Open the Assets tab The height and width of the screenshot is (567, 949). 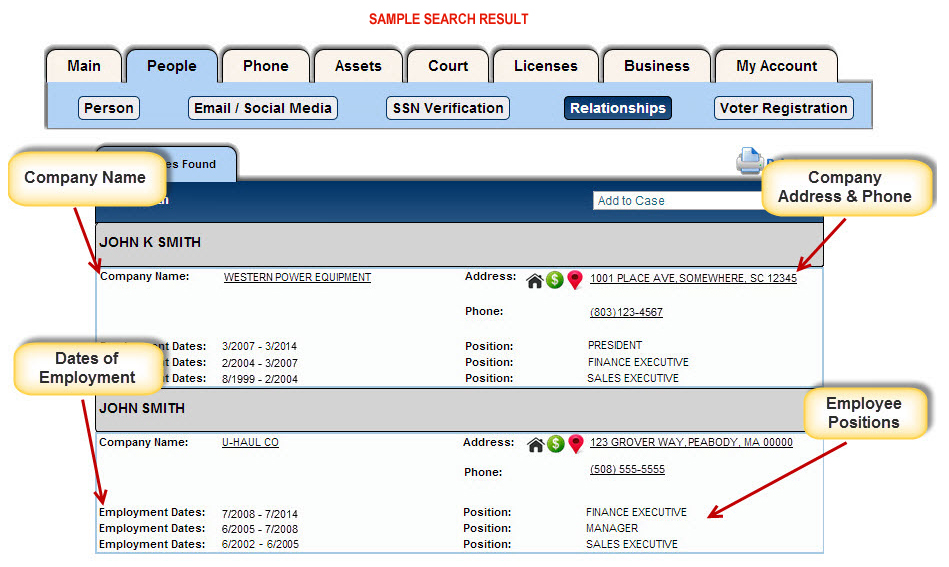[x=358, y=66]
